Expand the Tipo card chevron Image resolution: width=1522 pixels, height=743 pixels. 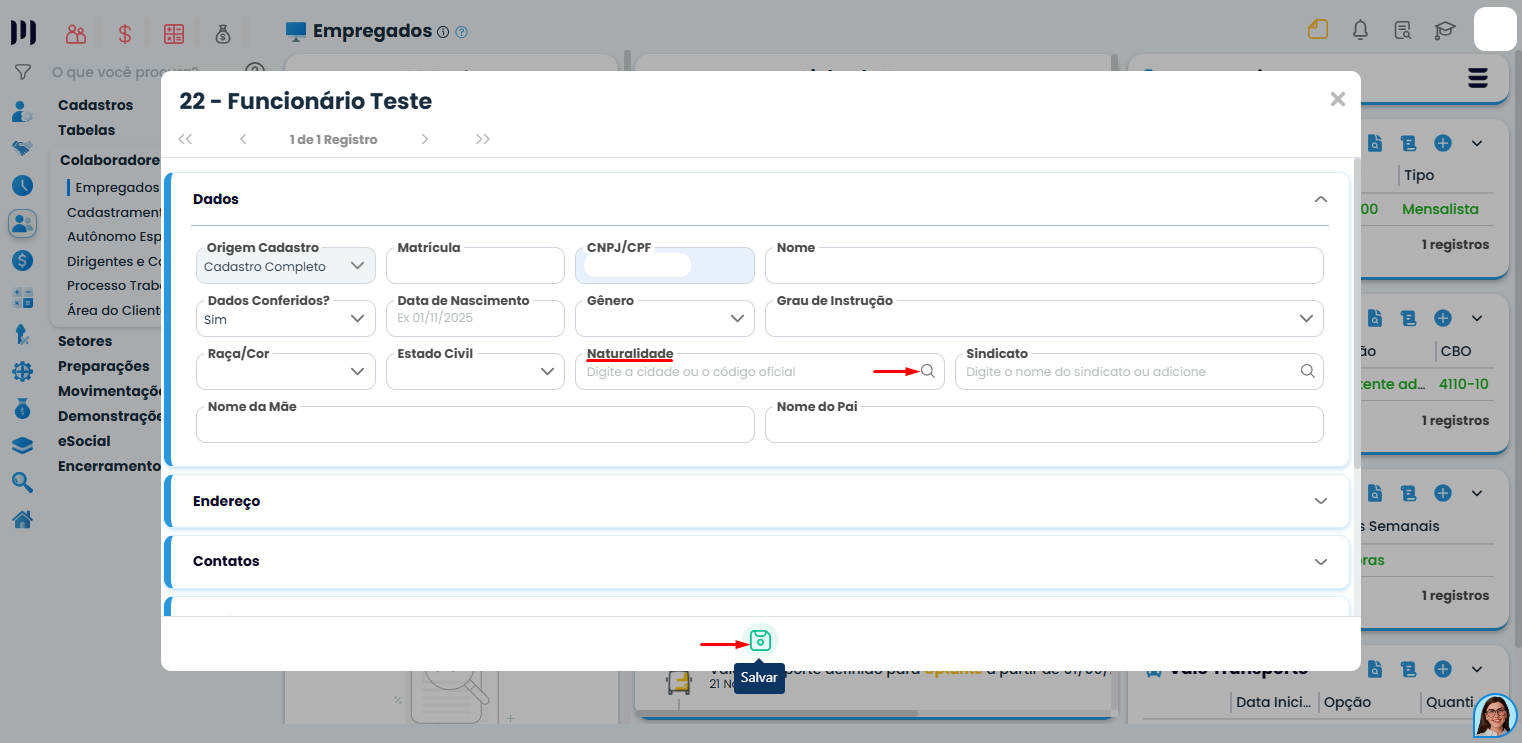click(1477, 143)
